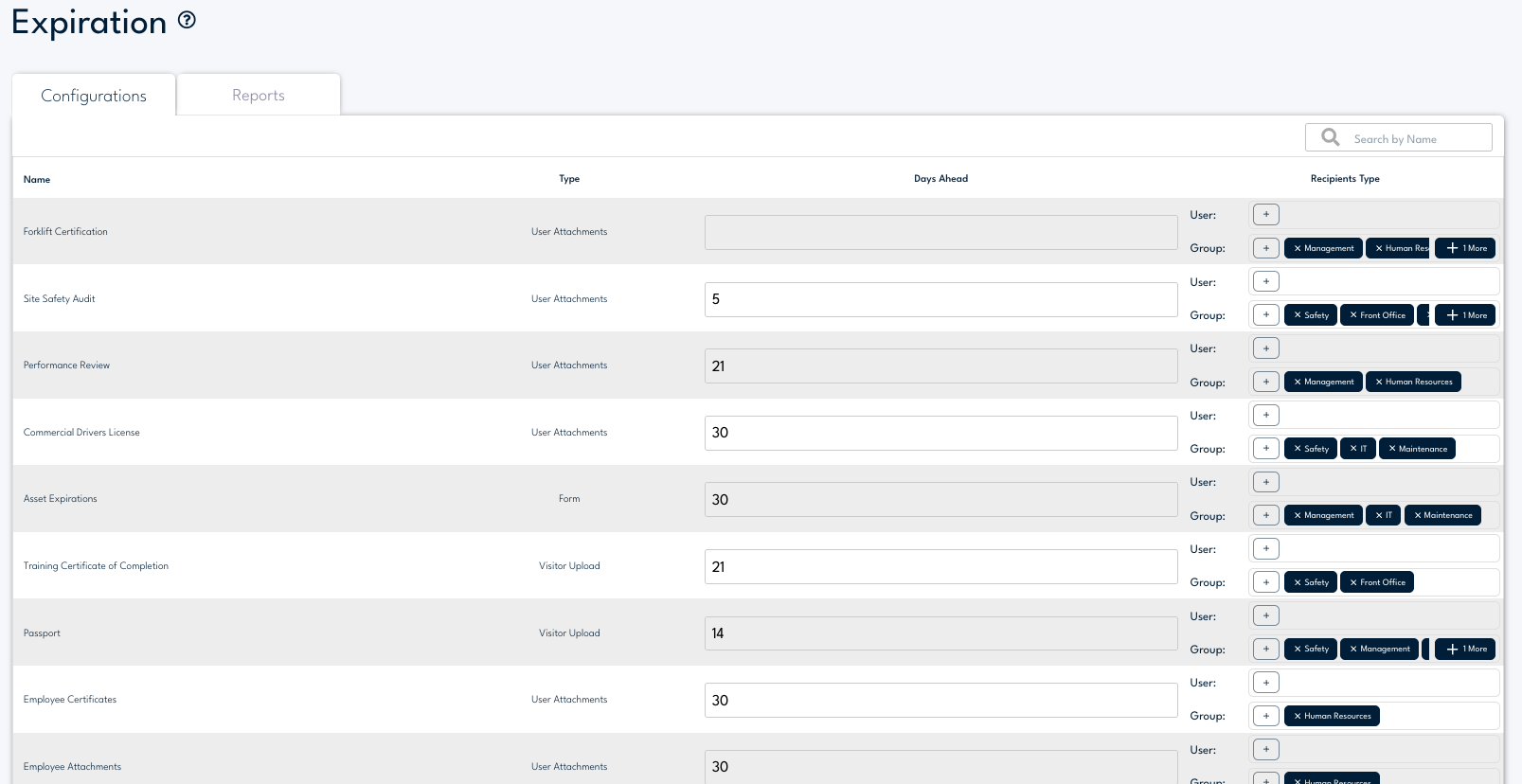The image size is (1522, 784).
Task: Click the help icon beside Expiration title
Action: tap(188, 20)
